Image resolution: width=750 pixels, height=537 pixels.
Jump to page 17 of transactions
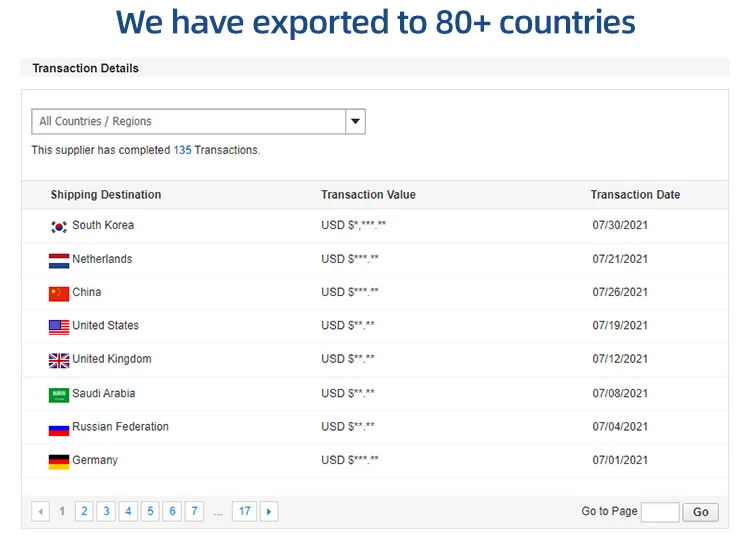tap(244, 512)
